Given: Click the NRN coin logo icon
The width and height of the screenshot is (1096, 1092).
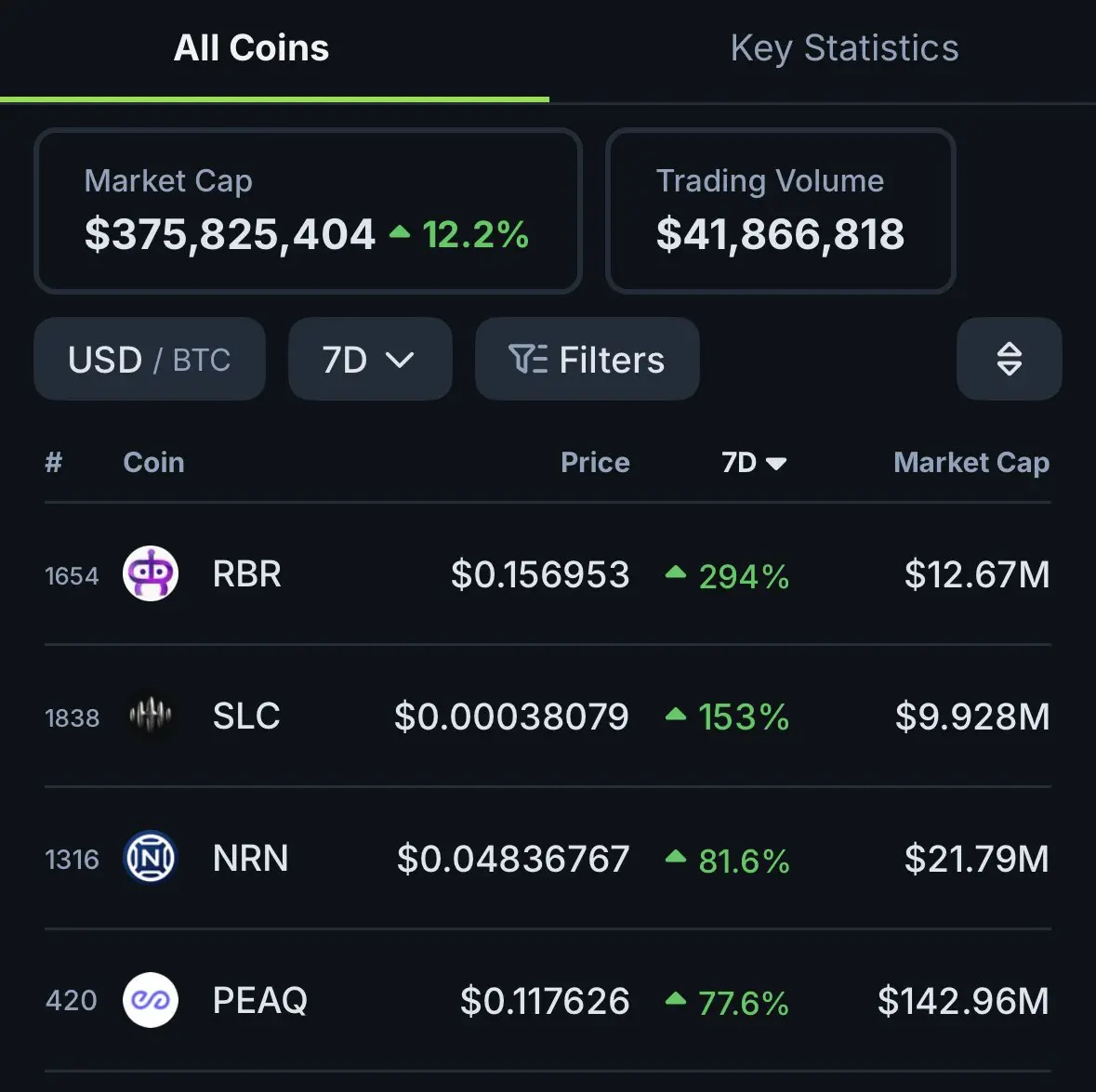Looking at the screenshot, I should pyautogui.click(x=151, y=857).
